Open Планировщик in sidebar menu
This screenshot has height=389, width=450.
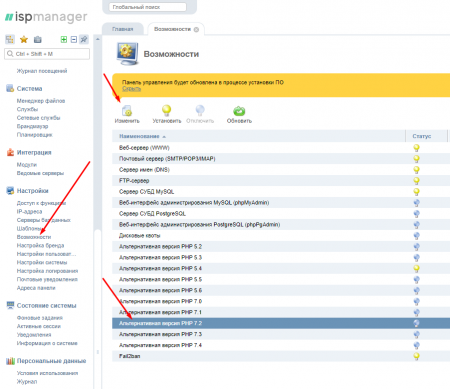click(34, 135)
